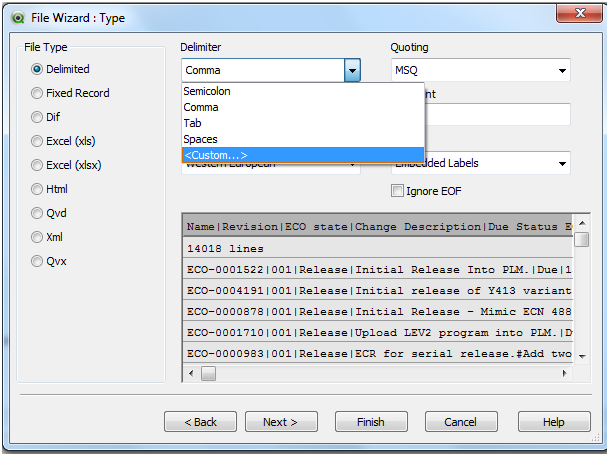Image resolution: width=609 pixels, height=456 pixels.
Task: Enable the Ignore EOF checkbox
Action: [x=398, y=190]
